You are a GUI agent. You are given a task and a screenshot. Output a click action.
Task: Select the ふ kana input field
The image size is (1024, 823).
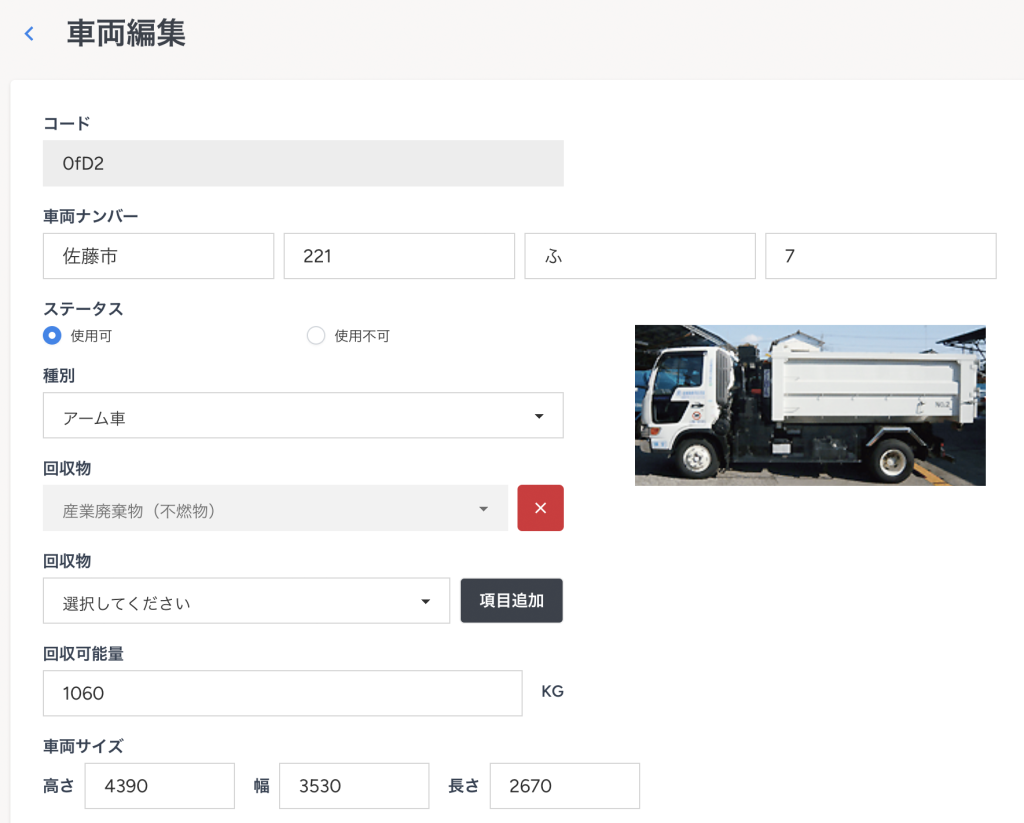click(640, 256)
